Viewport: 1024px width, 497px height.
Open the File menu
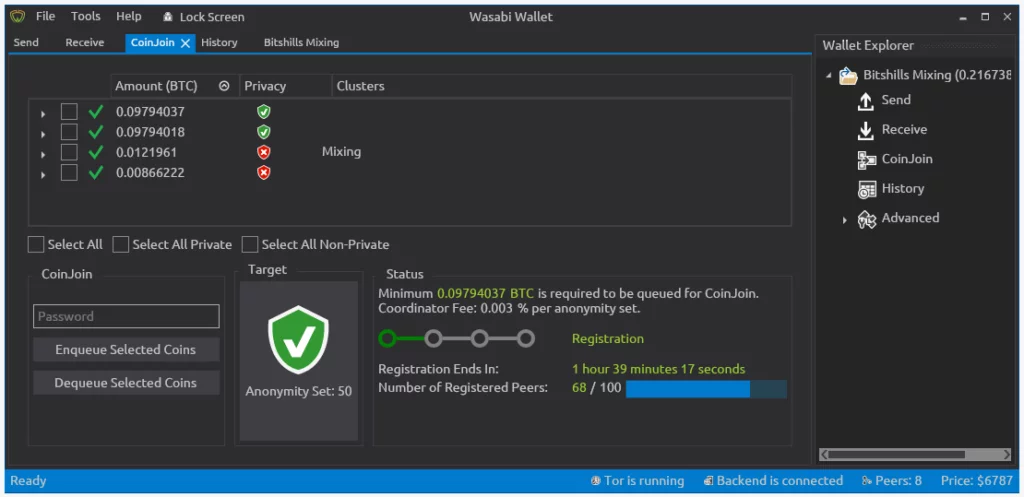[x=45, y=16]
